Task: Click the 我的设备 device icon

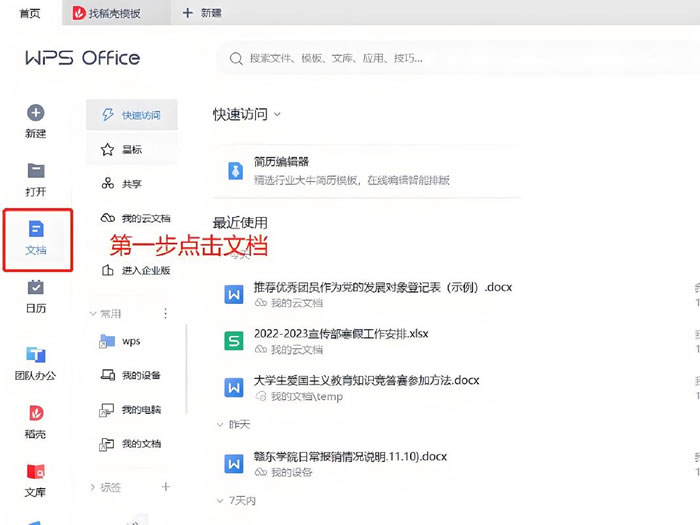Action: coord(108,375)
